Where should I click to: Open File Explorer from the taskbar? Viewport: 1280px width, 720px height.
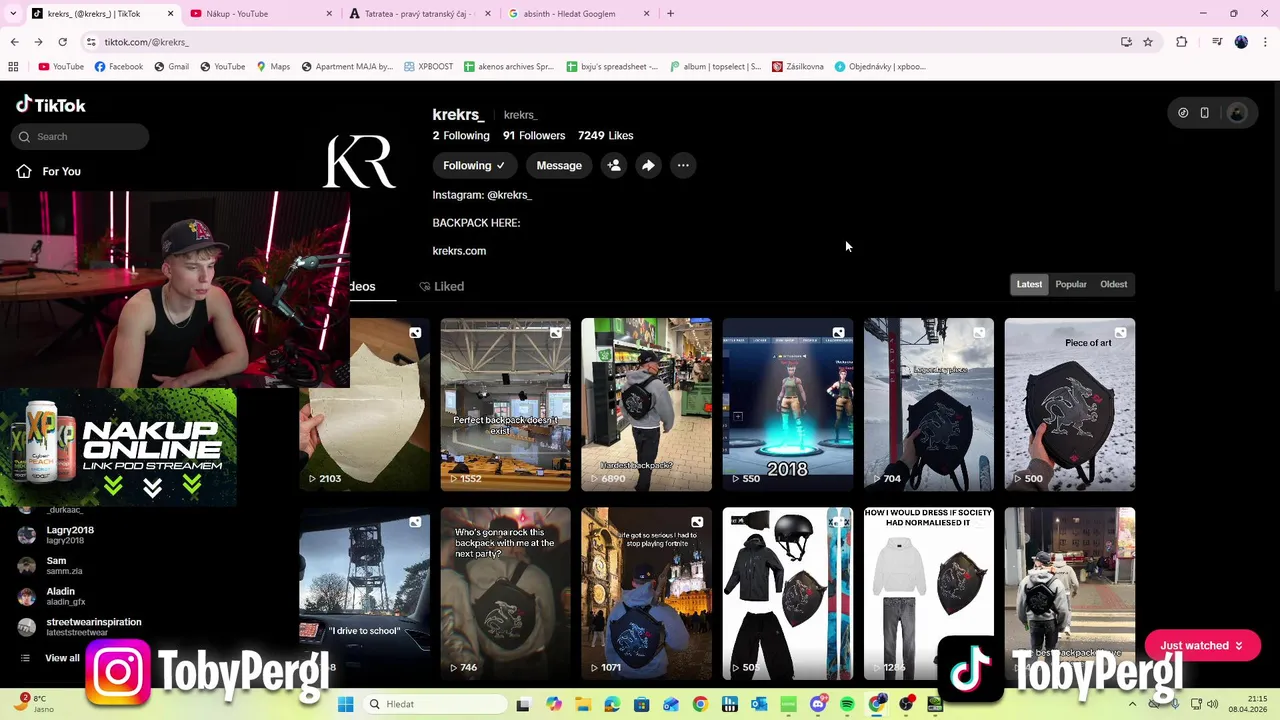[582, 704]
